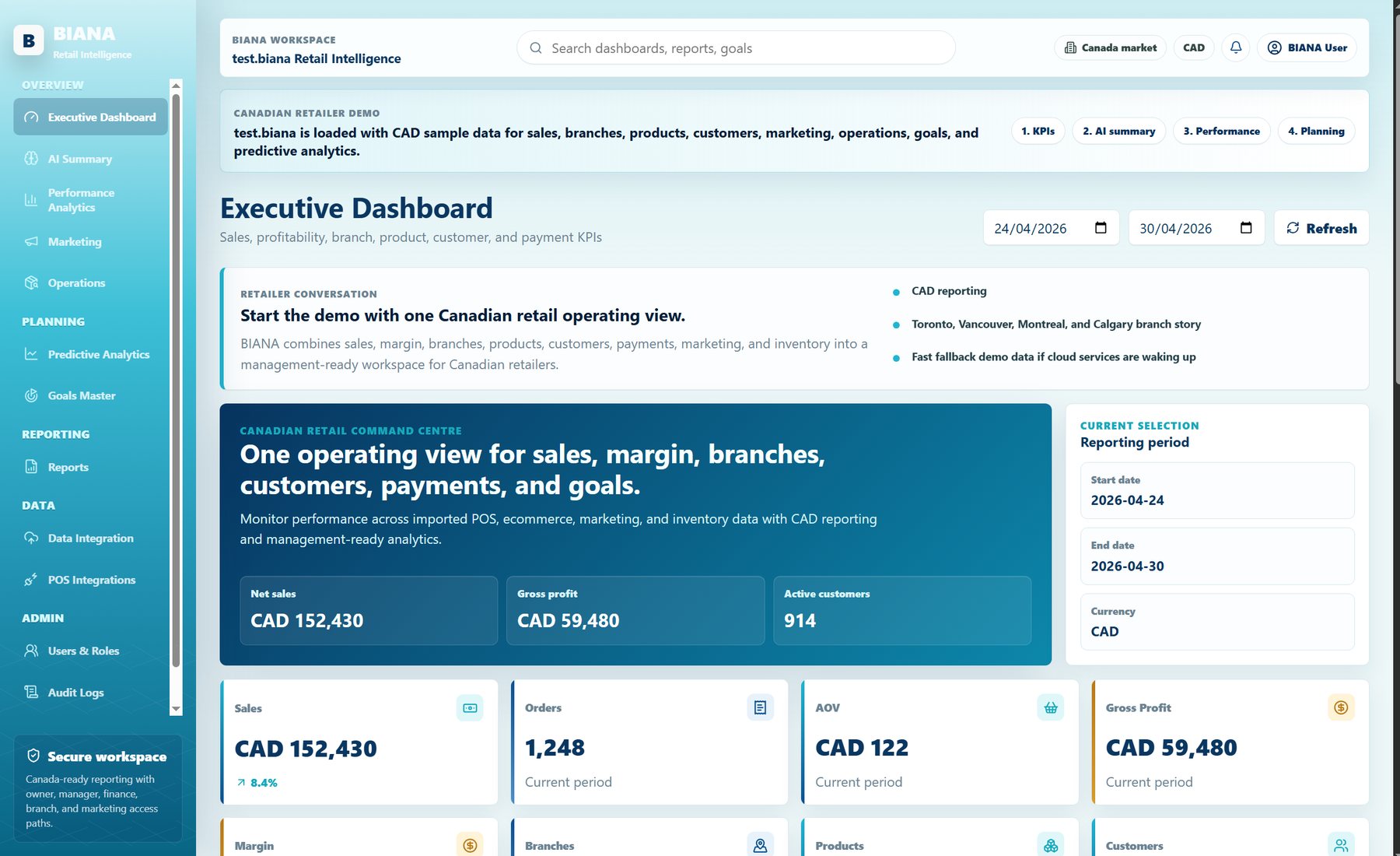Click the Net sales CAD 152,430 tile
Screen dimensions: 1400x856
pos(369,610)
